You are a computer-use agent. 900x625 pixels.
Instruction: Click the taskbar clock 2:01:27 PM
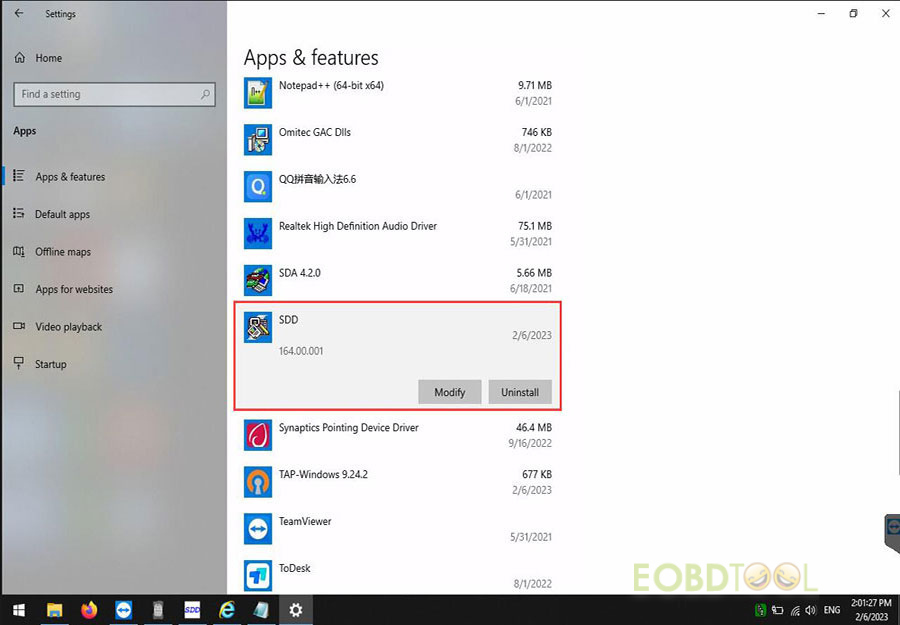[871, 603]
